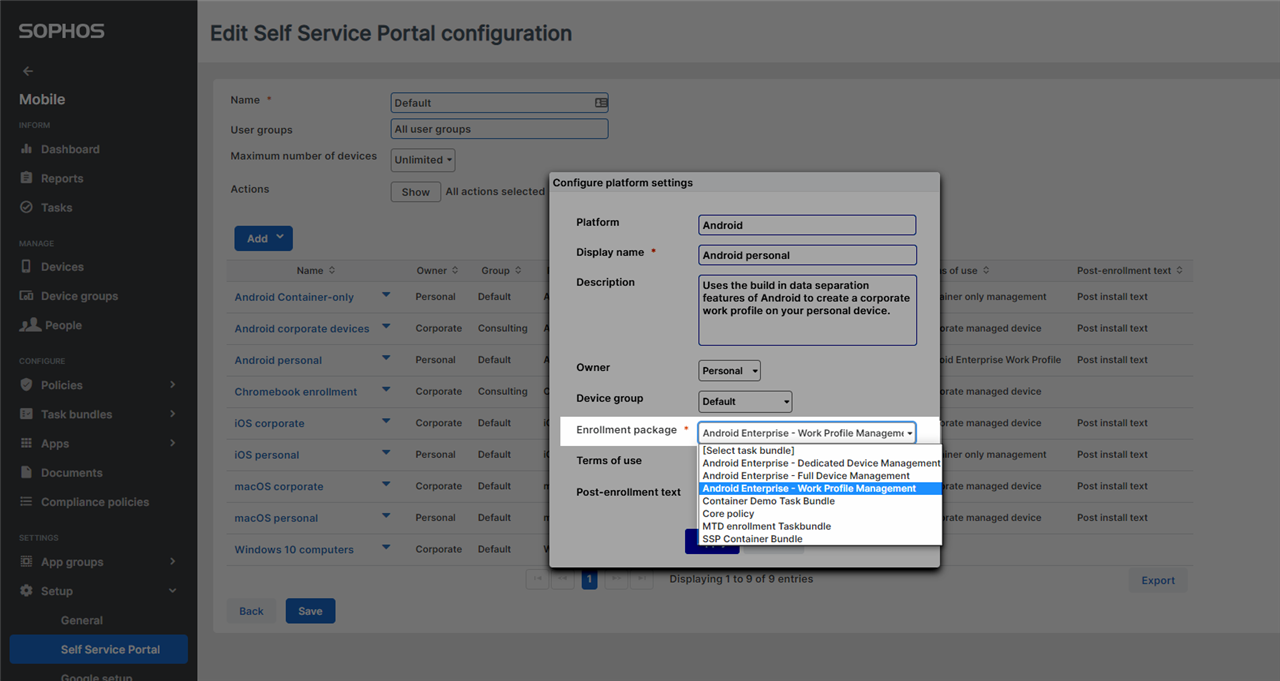Open Android corporate devices row arrow
The image size is (1280, 681).
[386, 327]
